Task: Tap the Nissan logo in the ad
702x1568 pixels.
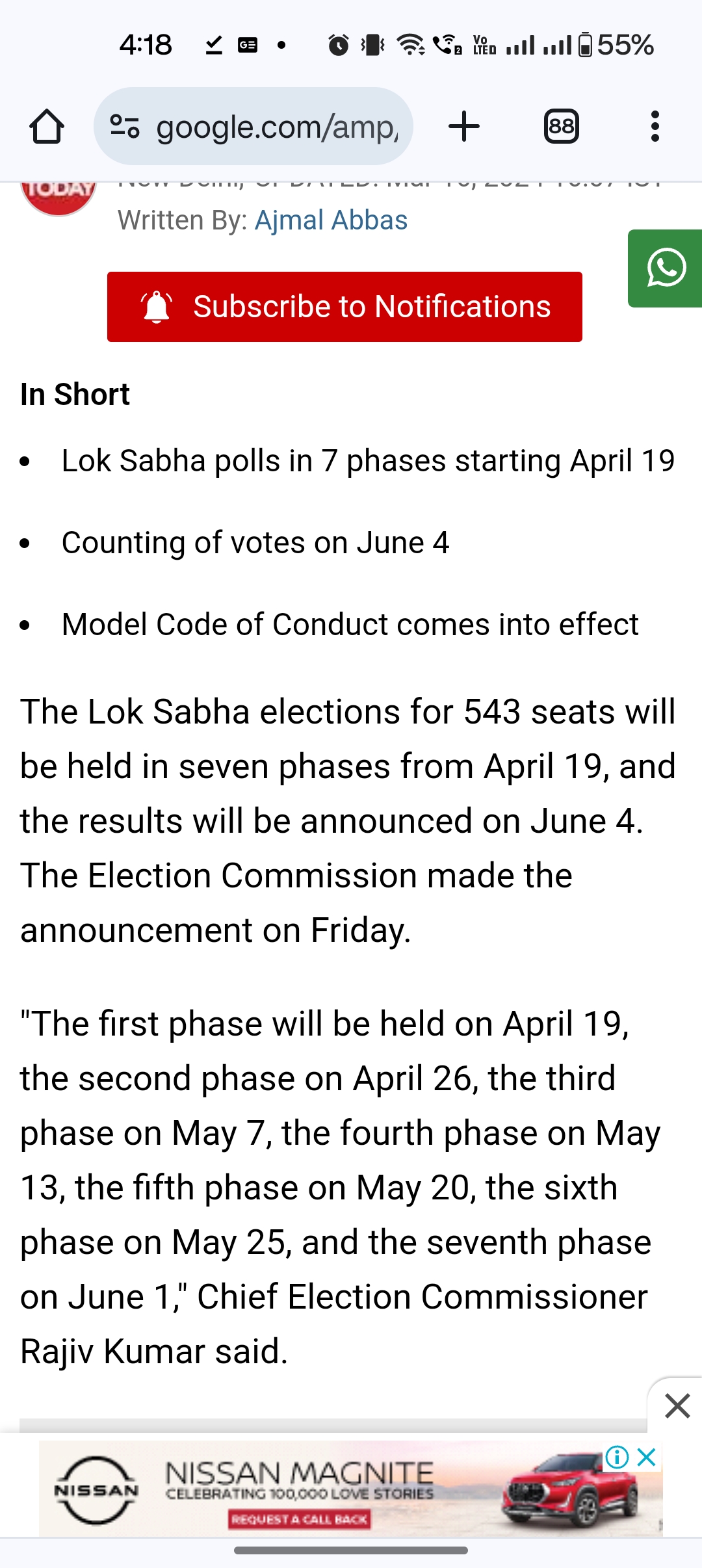Action: [x=96, y=1489]
